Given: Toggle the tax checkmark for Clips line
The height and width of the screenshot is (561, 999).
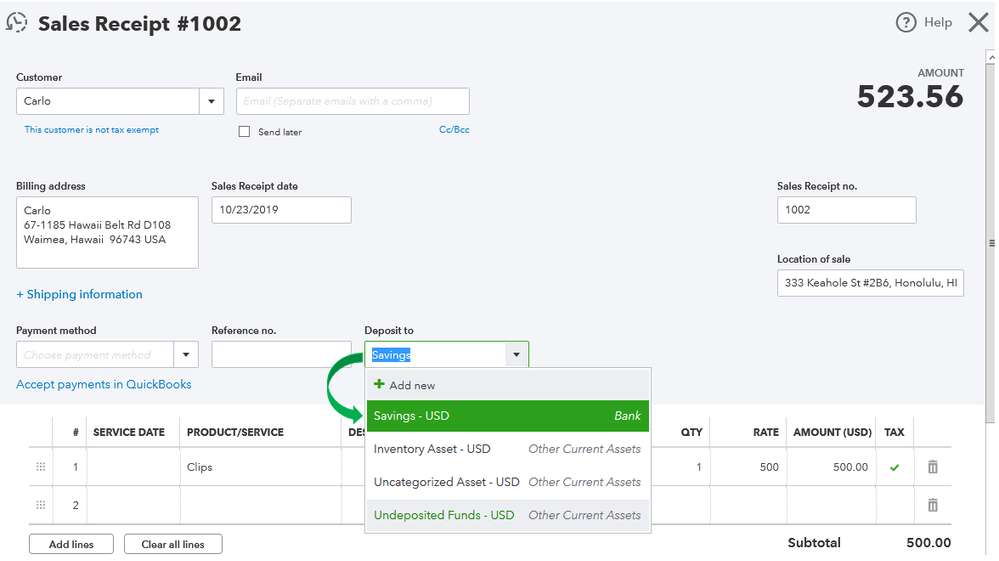Looking at the screenshot, I should pyautogui.click(x=894, y=467).
